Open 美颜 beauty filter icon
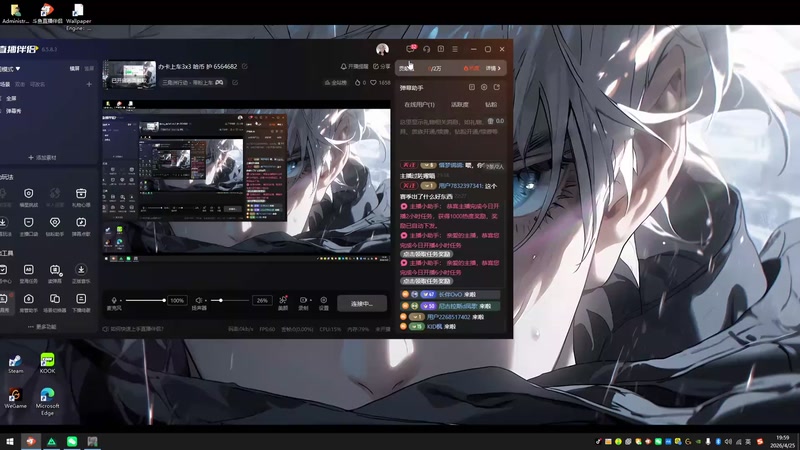The image size is (800, 450). pyautogui.click(x=283, y=302)
